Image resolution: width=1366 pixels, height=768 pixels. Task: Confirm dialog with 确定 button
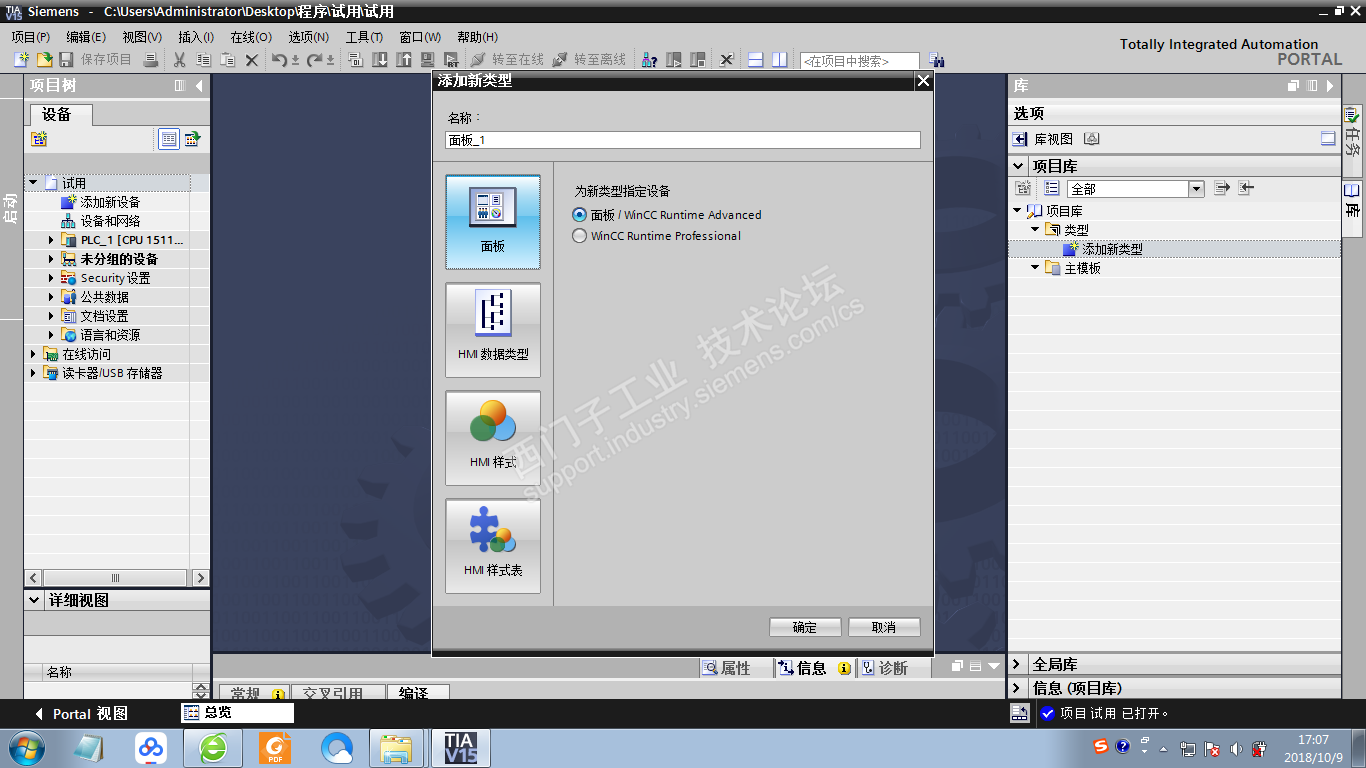coord(805,628)
